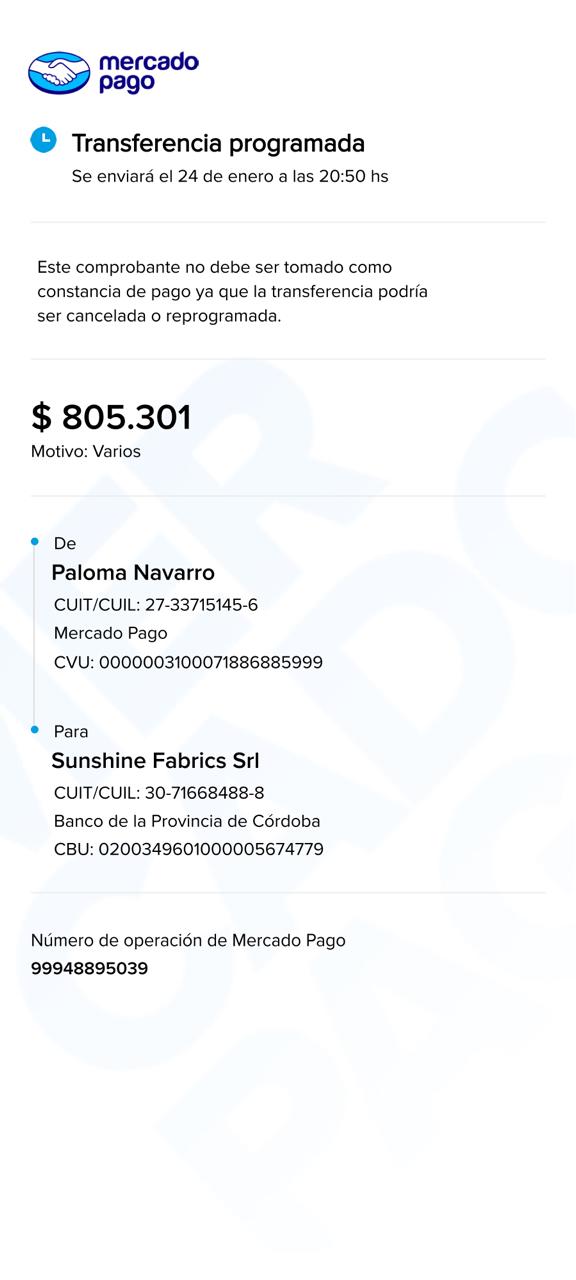Viewport: 576px width, 1280px height.
Task: Click the 'mercado pago' logo text
Action: 148,72
